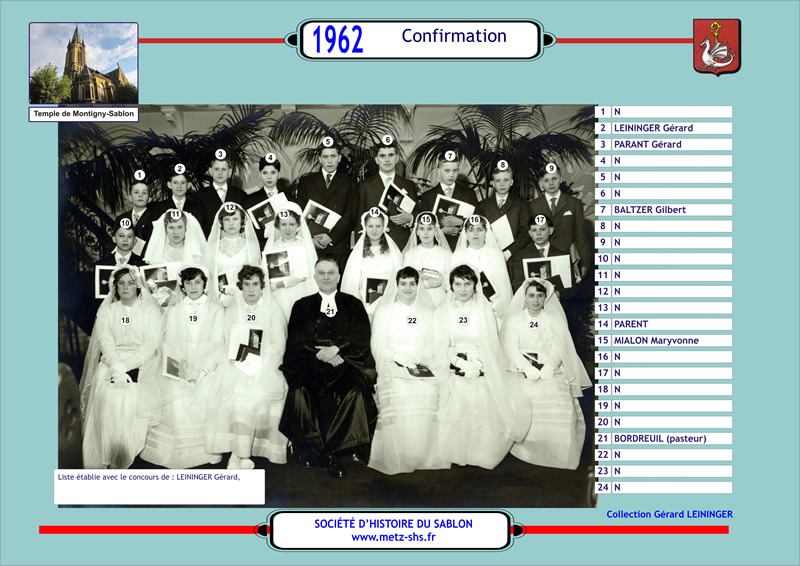Click the number 24 marker on photo
Image resolution: width=800 pixels, height=566 pixels.
pyautogui.click(x=534, y=324)
